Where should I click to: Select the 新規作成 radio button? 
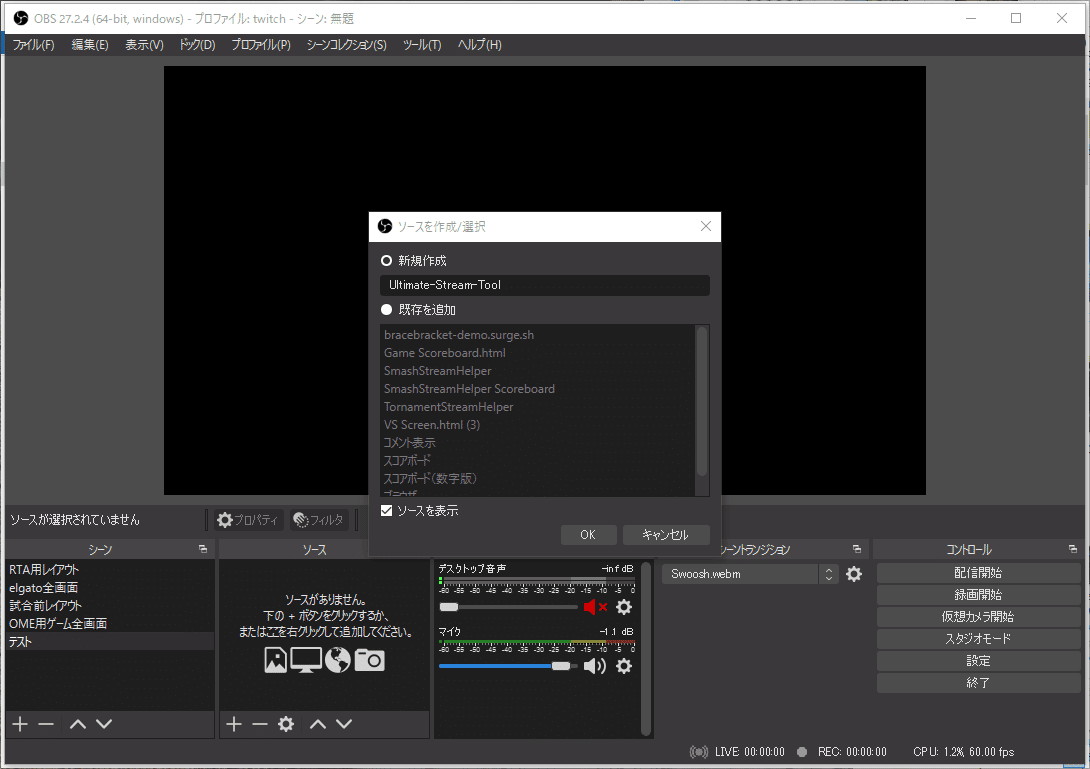[x=387, y=261]
